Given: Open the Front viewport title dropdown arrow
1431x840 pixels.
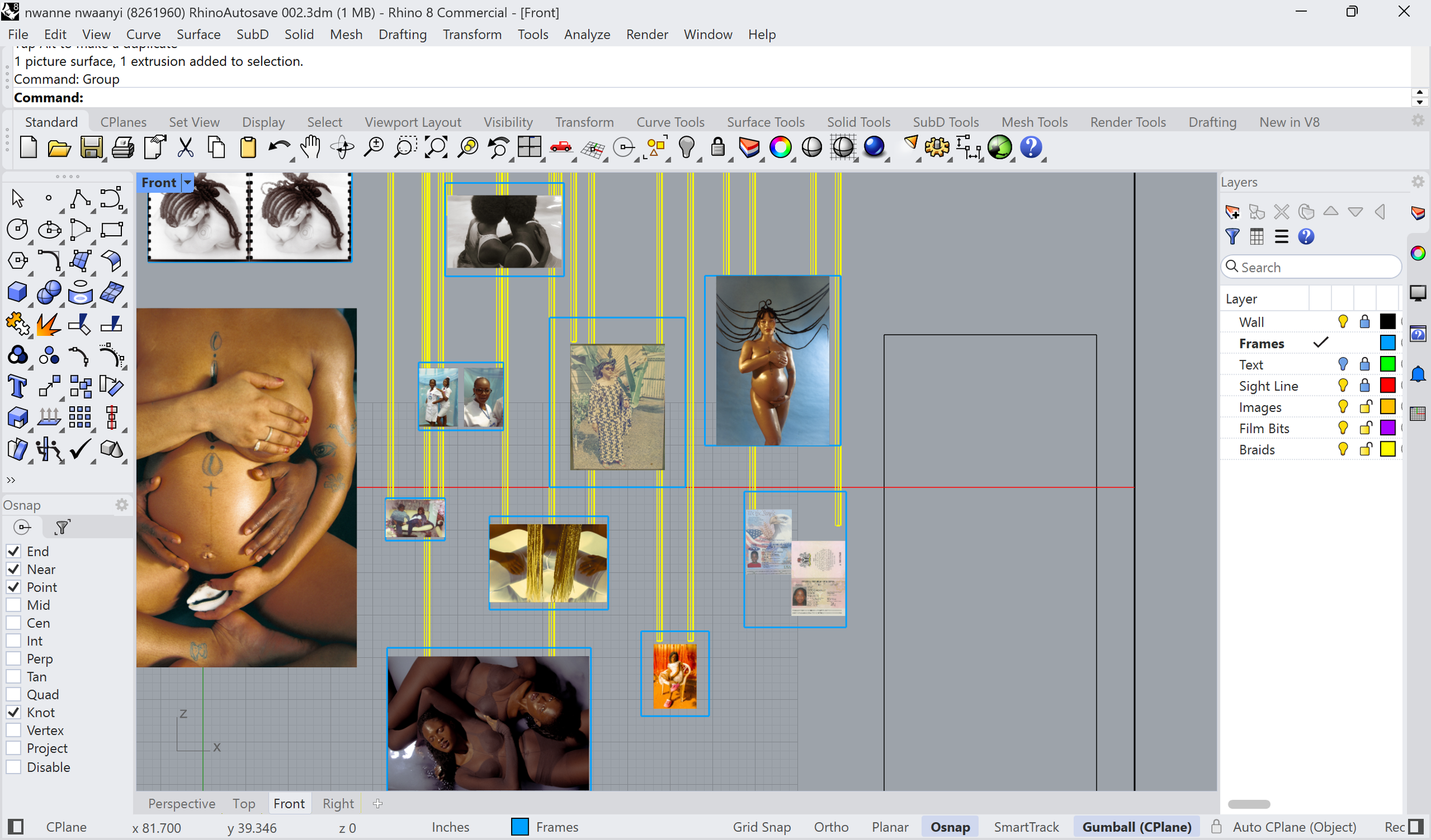Looking at the screenshot, I should (x=187, y=183).
